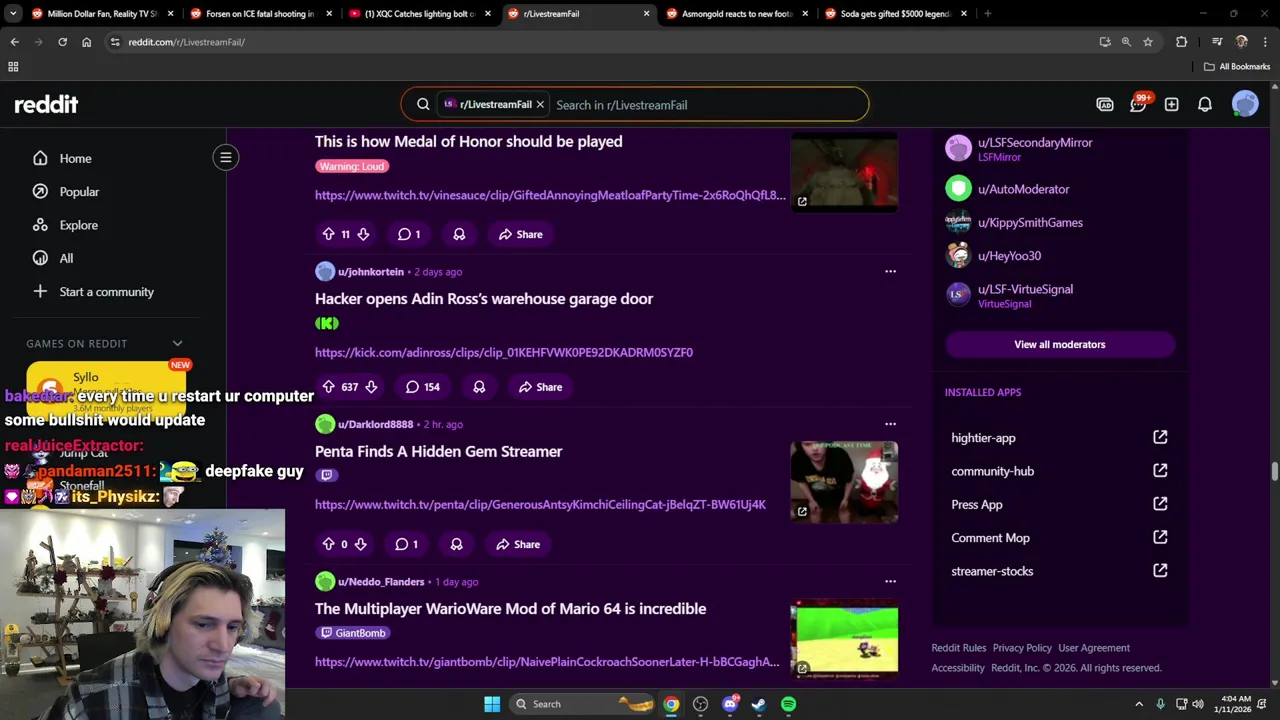Click the GiantBomb flair tag
1280x720 pixels.
click(353, 633)
